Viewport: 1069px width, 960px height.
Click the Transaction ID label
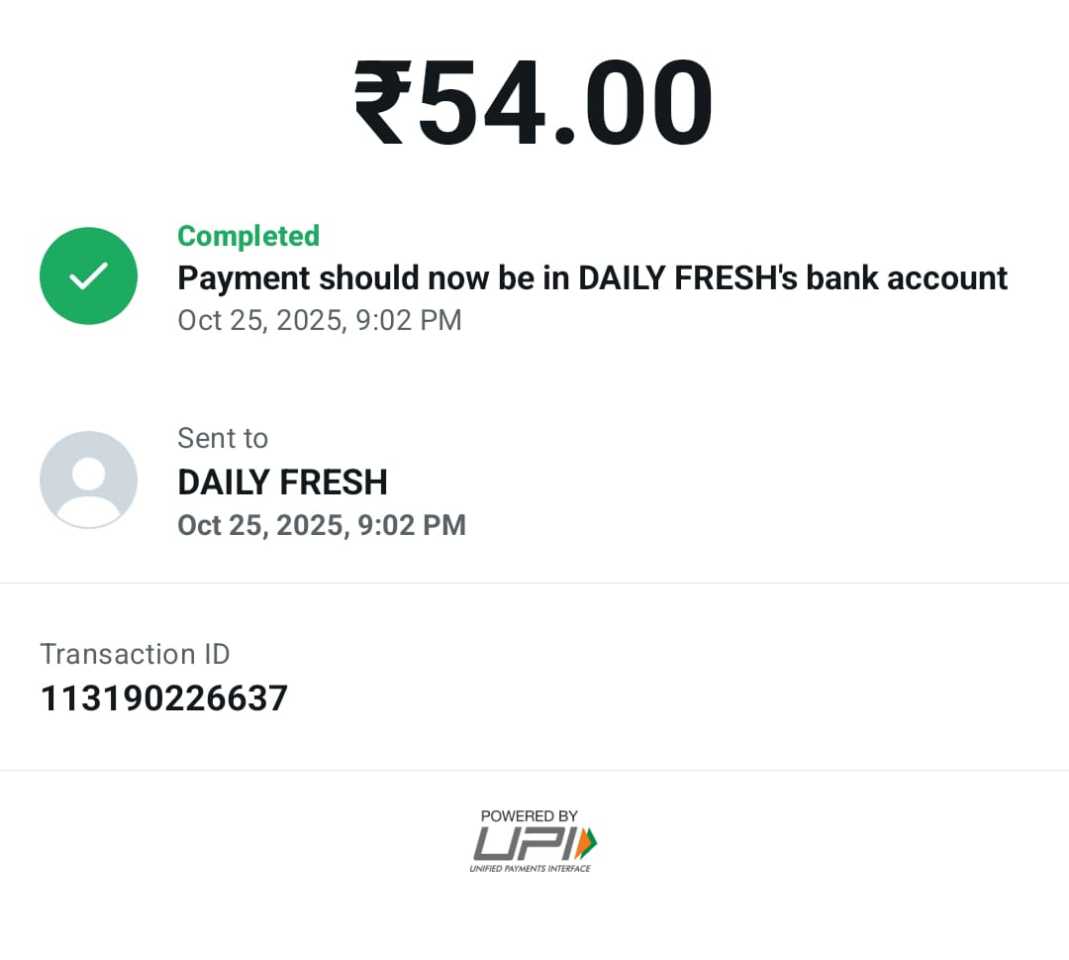pos(135,654)
